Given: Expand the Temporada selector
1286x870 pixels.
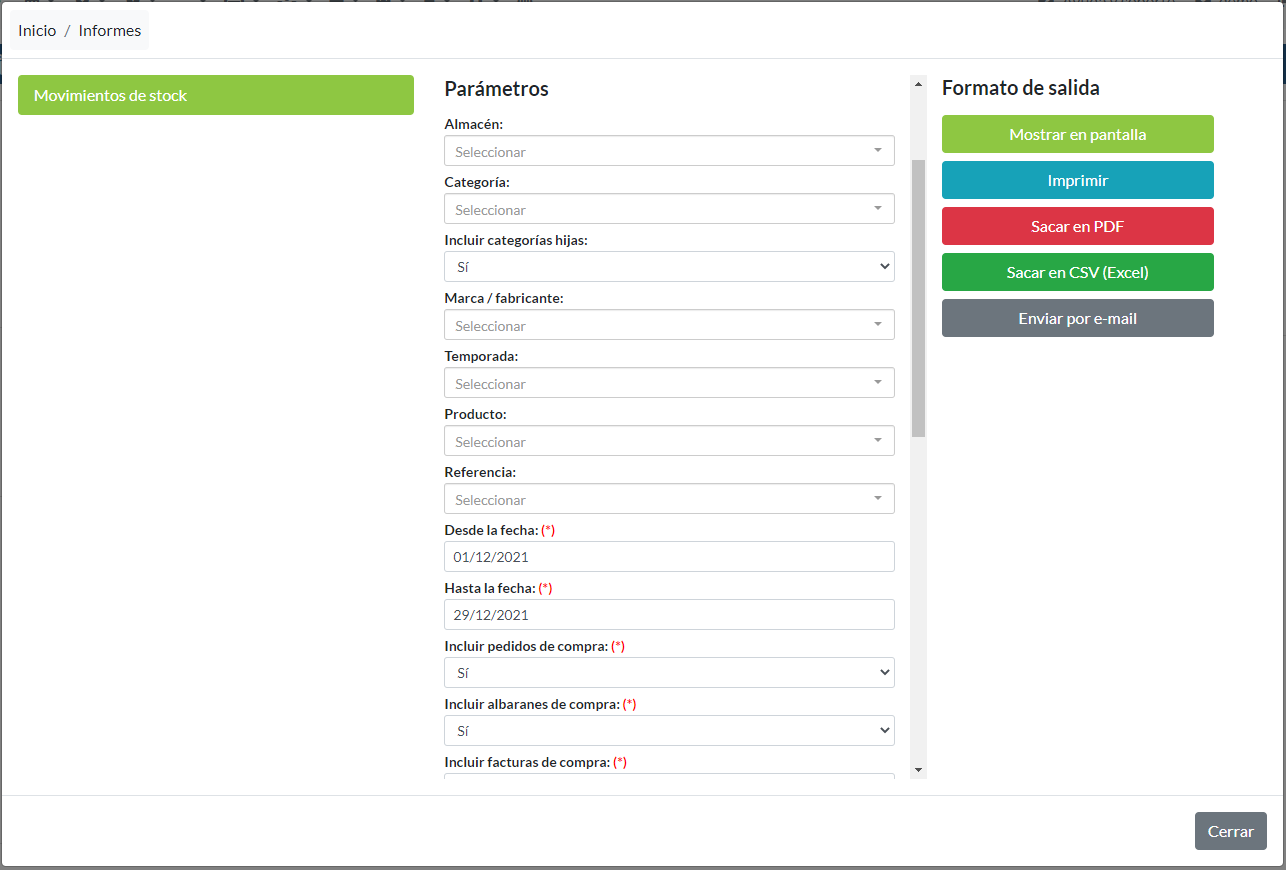Looking at the screenshot, I should (668, 383).
